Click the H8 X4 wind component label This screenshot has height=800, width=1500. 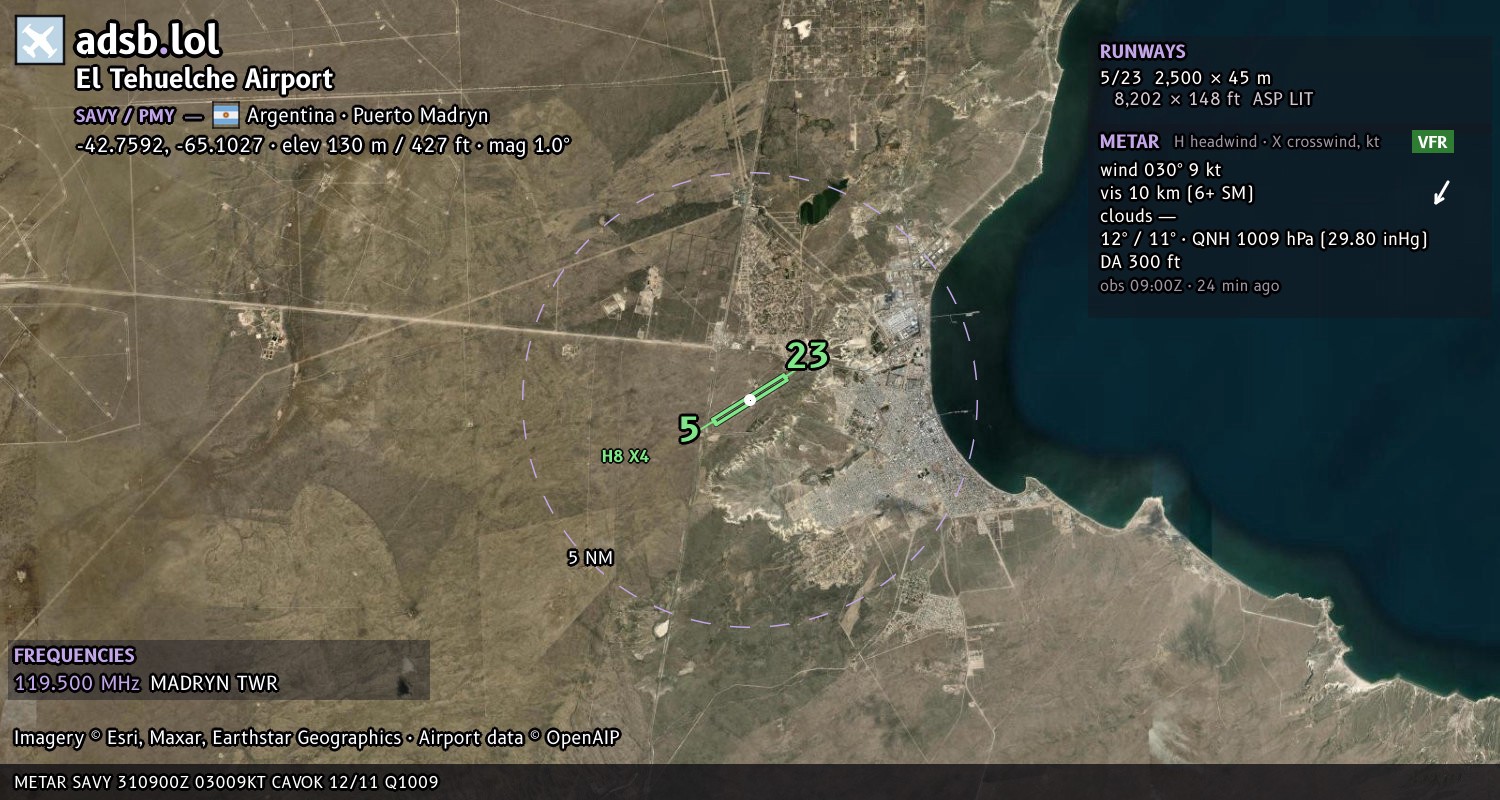coord(625,457)
